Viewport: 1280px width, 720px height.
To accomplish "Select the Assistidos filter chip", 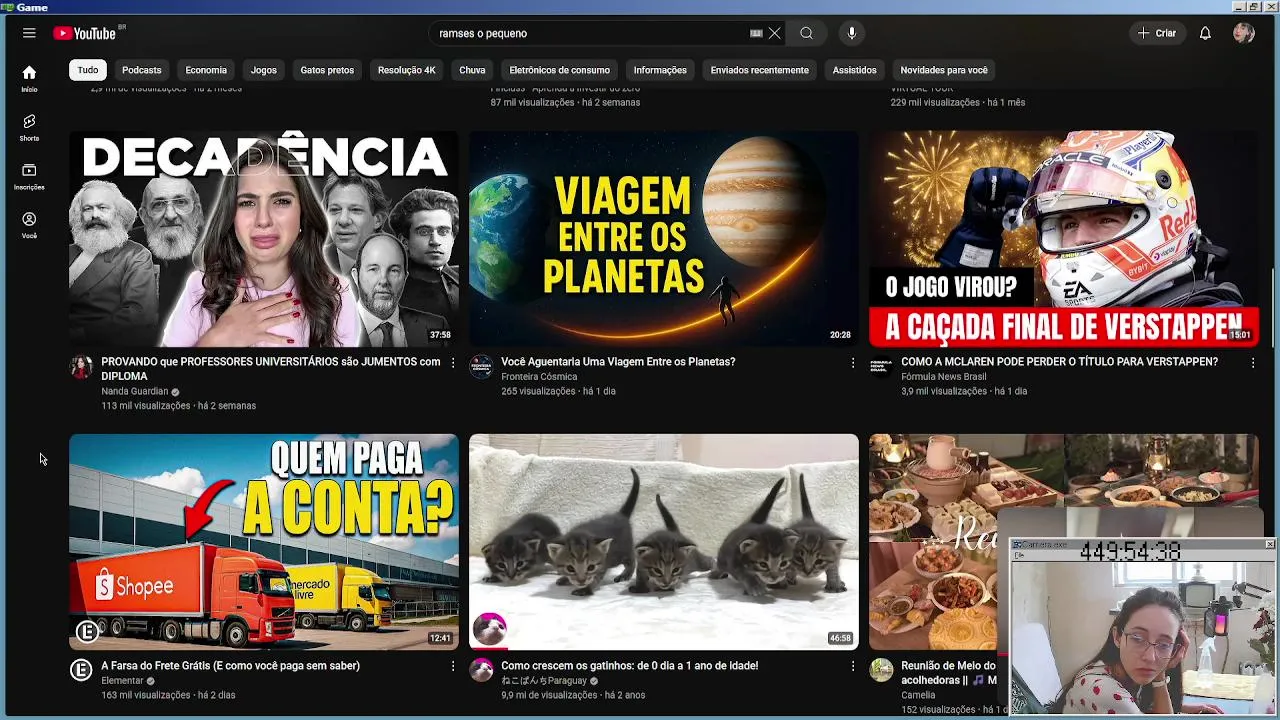I will pyautogui.click(x=854, y=70).
